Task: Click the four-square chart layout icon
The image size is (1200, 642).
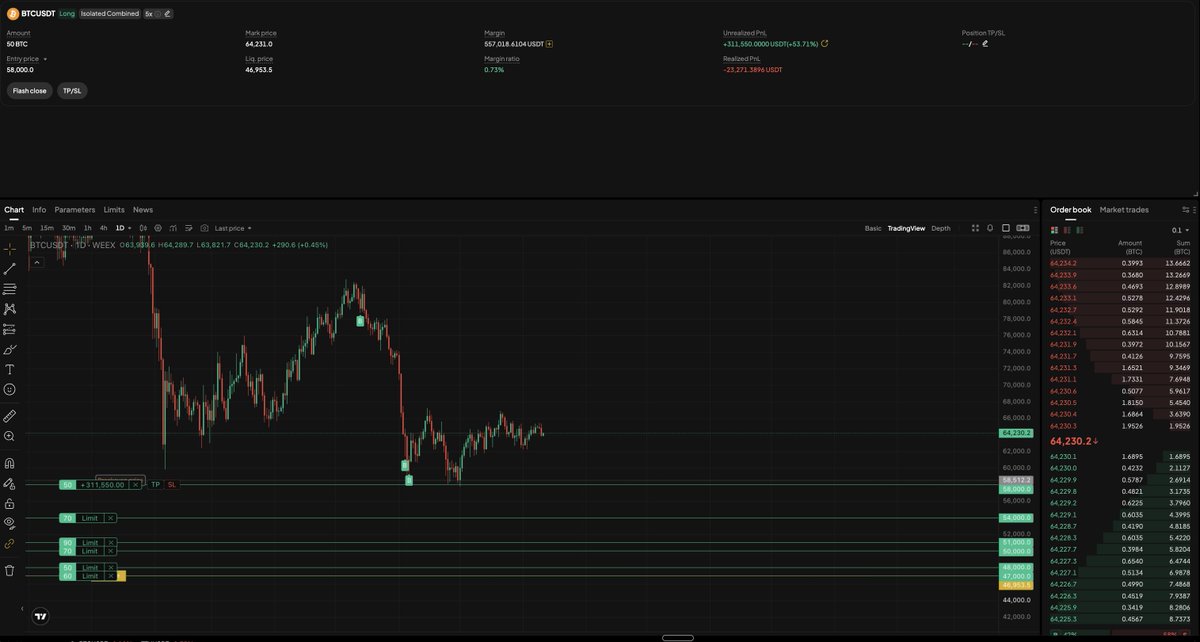Action: [975, 228]
